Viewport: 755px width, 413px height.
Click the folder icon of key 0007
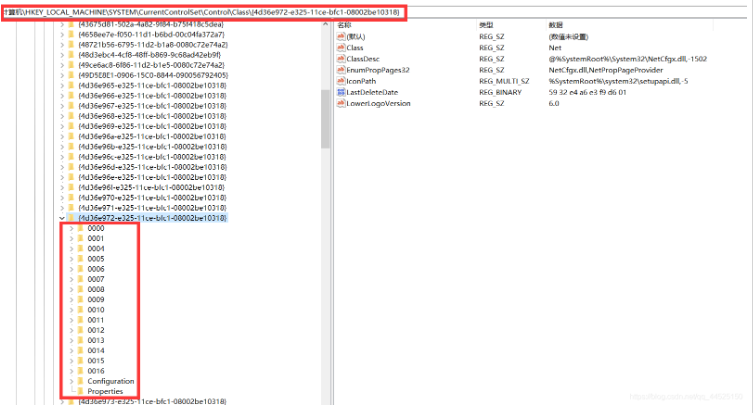click(81, 279)
